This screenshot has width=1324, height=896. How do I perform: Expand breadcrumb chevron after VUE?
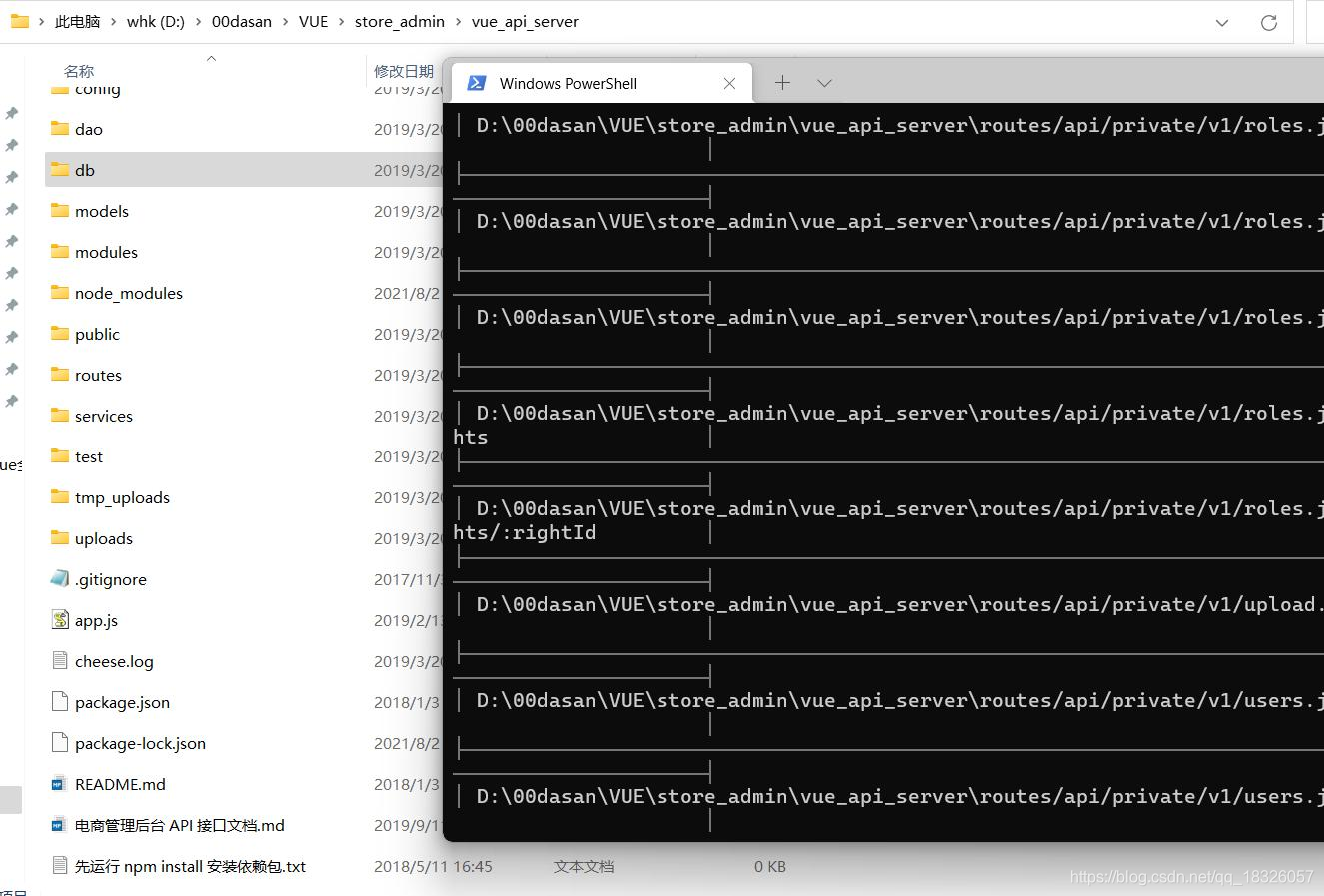pos(341,22)
